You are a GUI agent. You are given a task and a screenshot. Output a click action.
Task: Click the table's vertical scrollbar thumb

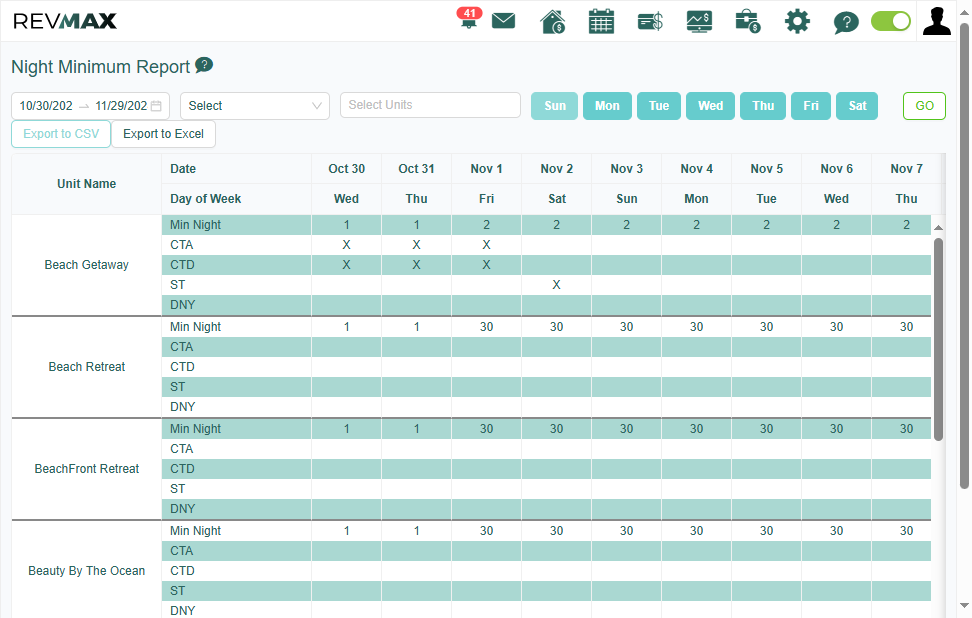939,339
